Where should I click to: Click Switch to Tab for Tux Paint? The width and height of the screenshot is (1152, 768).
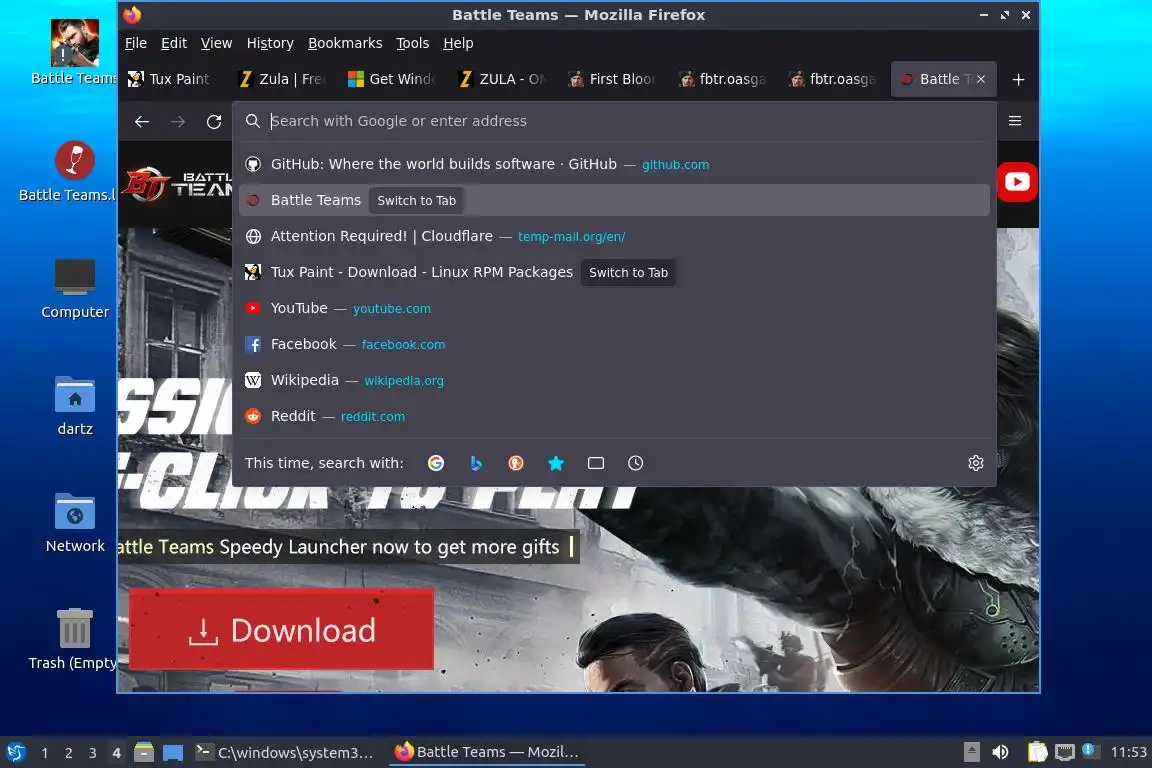click(628, 273)
